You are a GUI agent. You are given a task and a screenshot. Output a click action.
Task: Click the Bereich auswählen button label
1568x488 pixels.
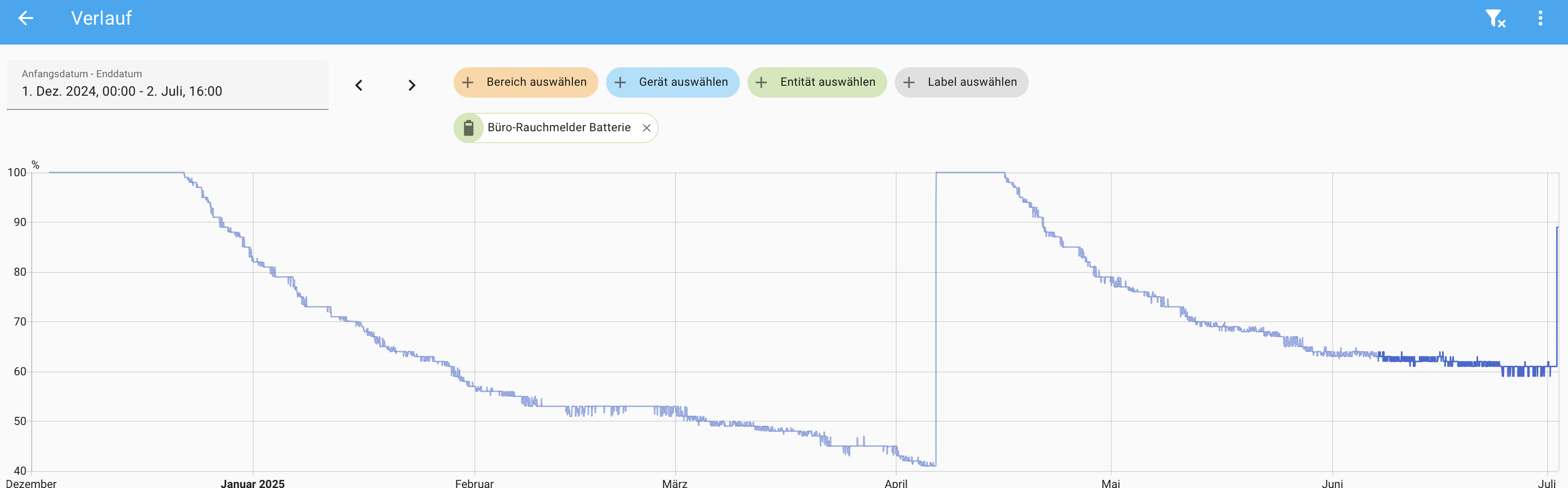(536, 82)
